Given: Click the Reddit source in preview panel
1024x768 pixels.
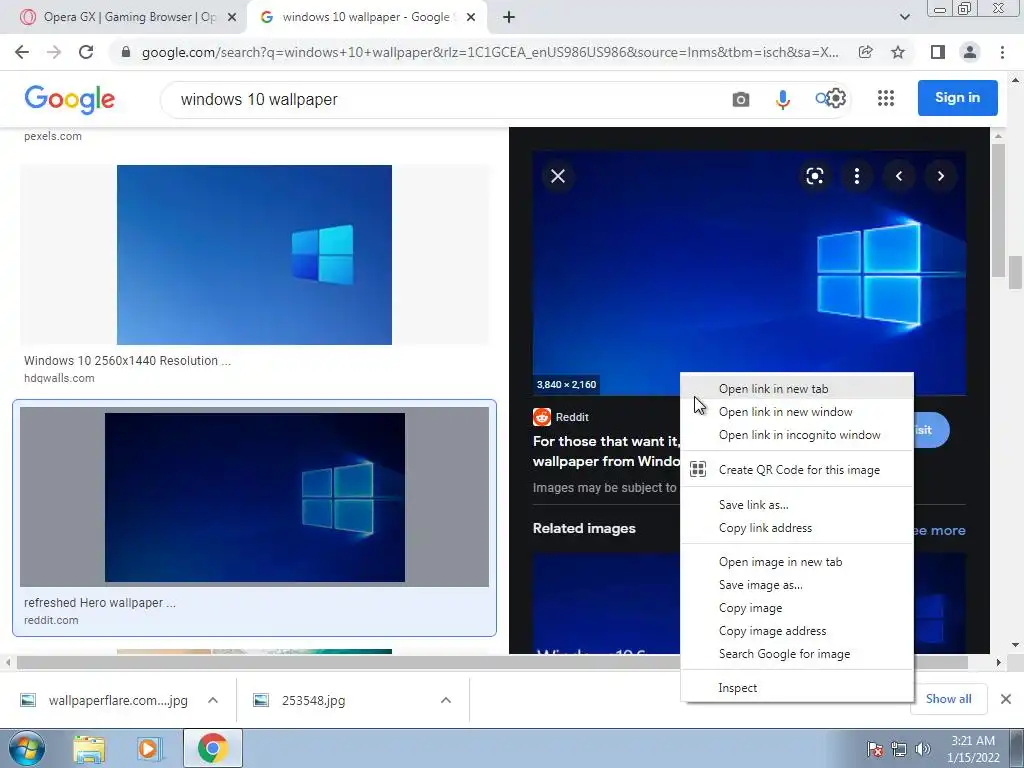Looking at the screenshot, I should [561, 417].
